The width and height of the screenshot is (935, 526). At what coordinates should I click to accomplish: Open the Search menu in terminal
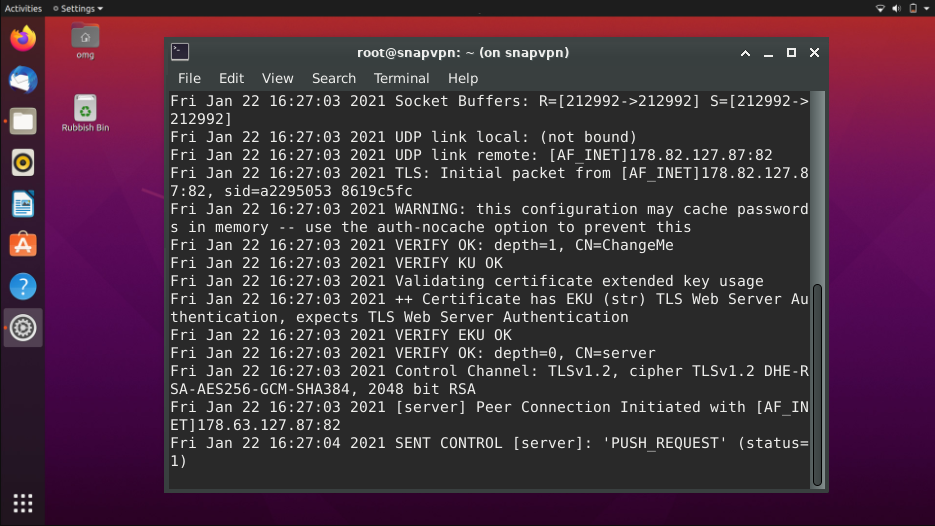point(333,79)
